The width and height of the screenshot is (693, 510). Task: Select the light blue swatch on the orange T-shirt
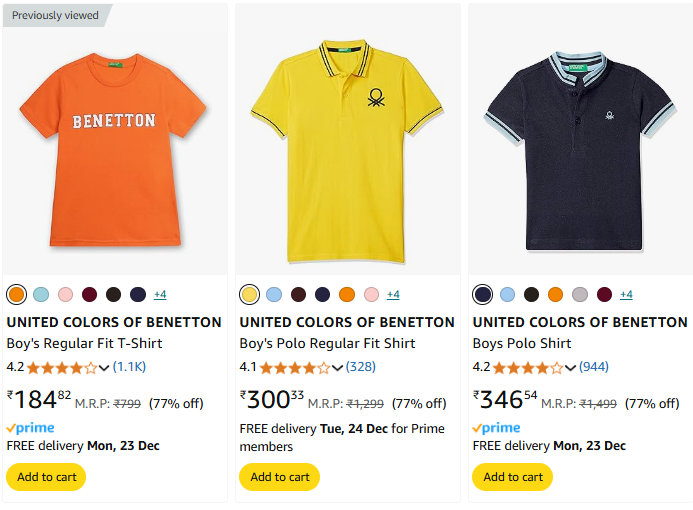click(41, 294)
